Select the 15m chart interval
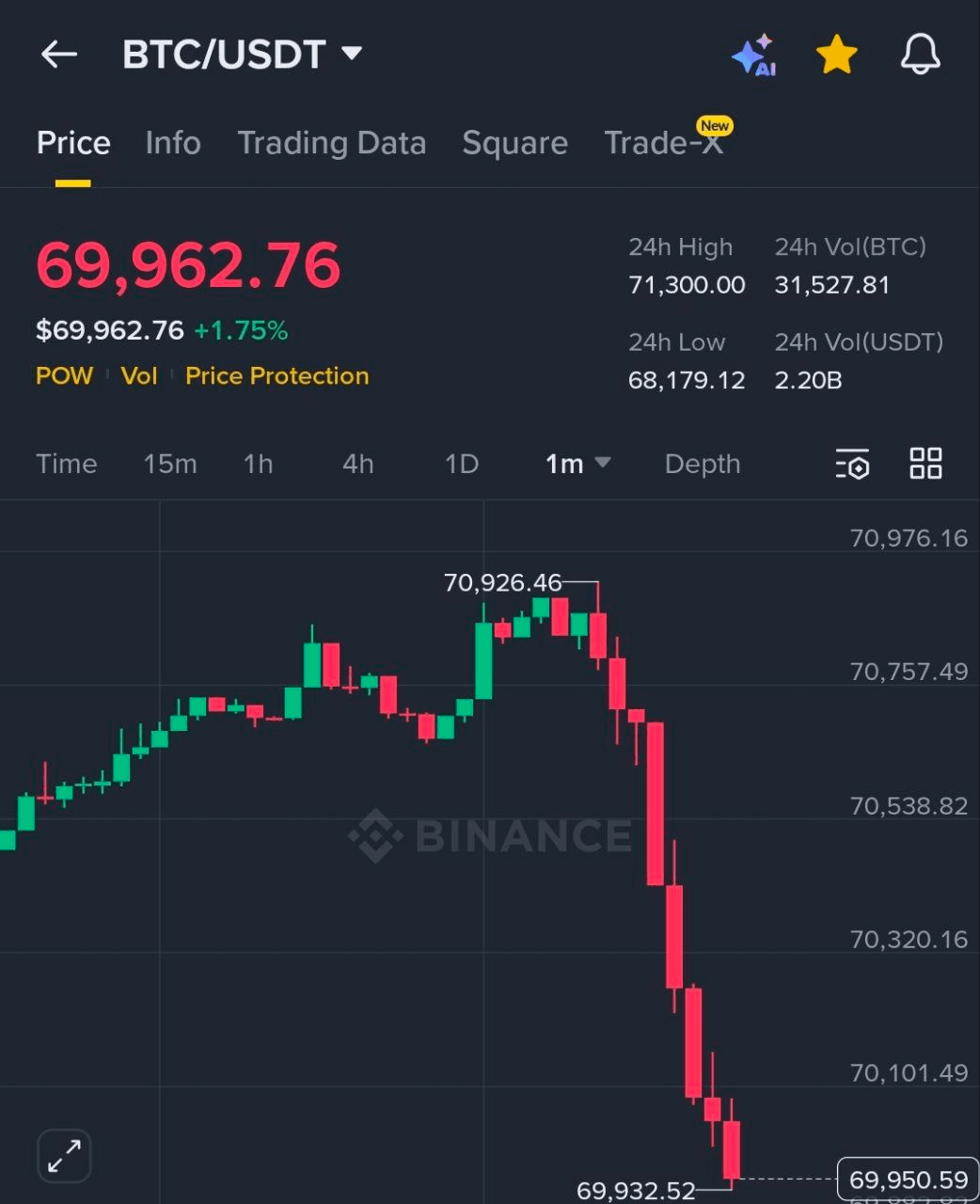This screenshot has height=1204, width=980. (x=169, y=464)
